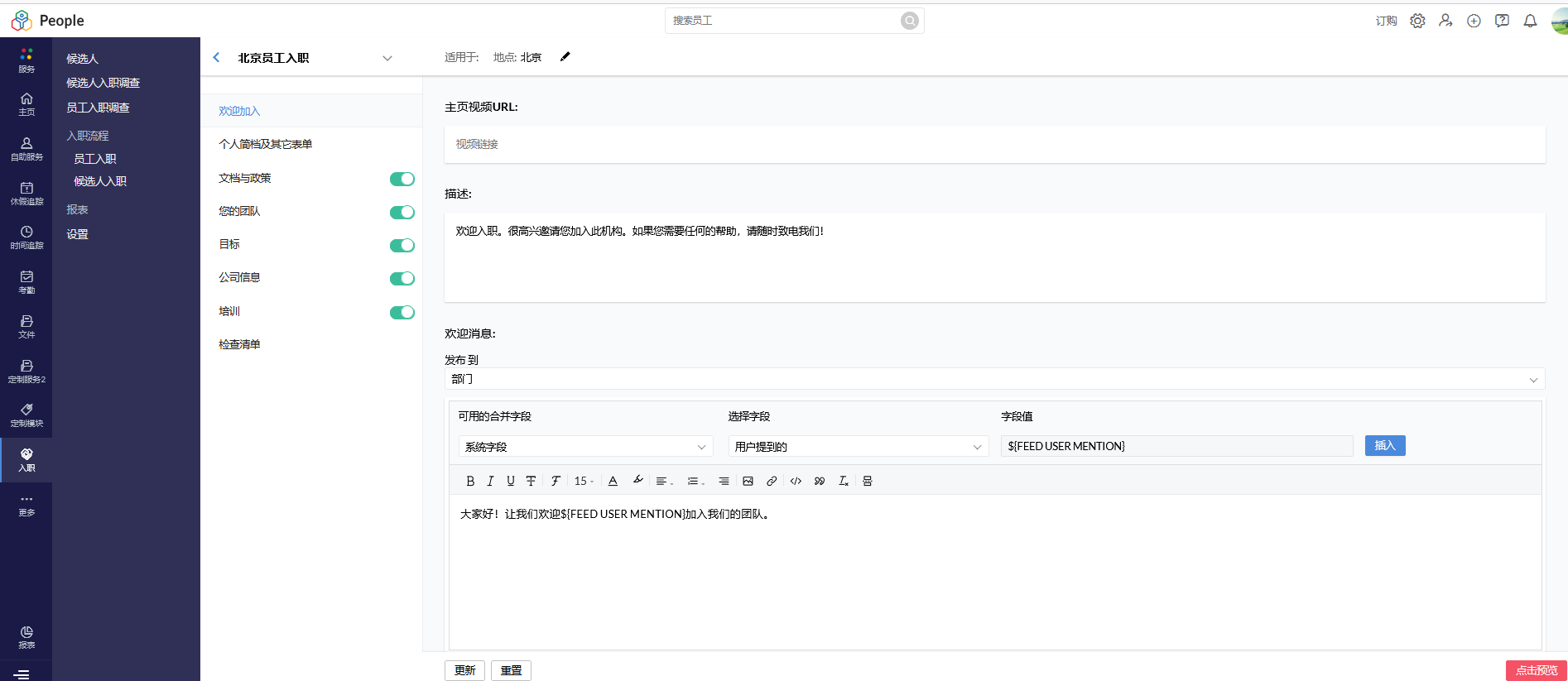Click the blue 插入 button
This screenshot has width=1568, height=681.
pos(1384,446)
